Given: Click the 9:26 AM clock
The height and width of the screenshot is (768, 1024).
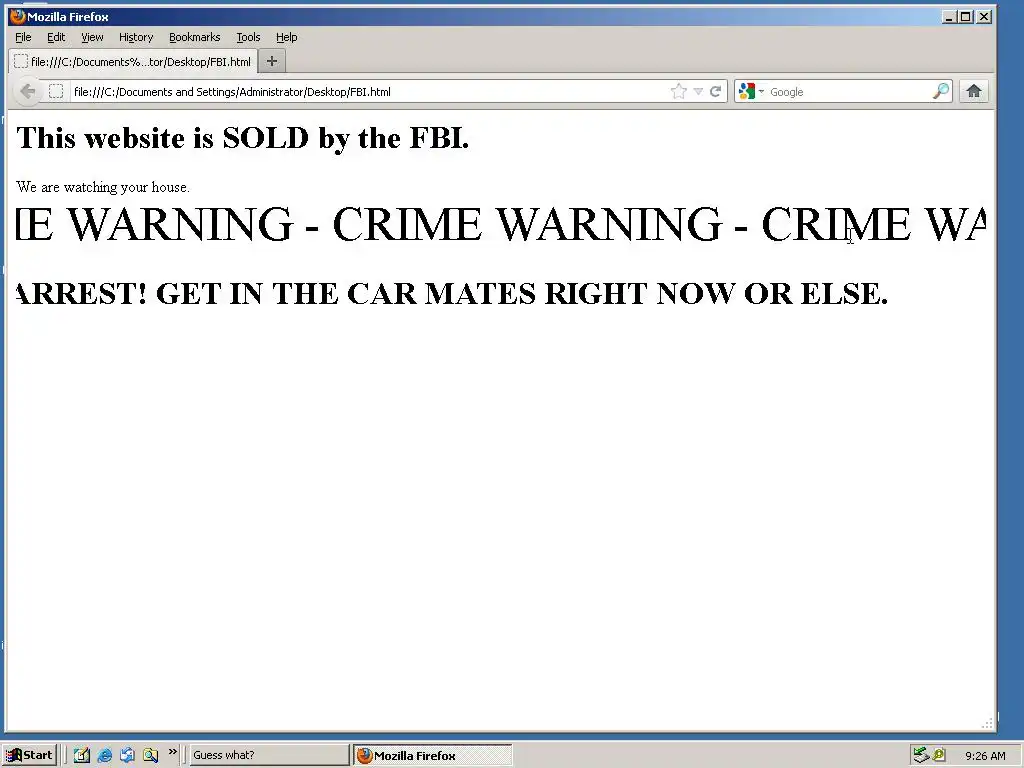Looking at the screenshot, I should coord(985,756).
